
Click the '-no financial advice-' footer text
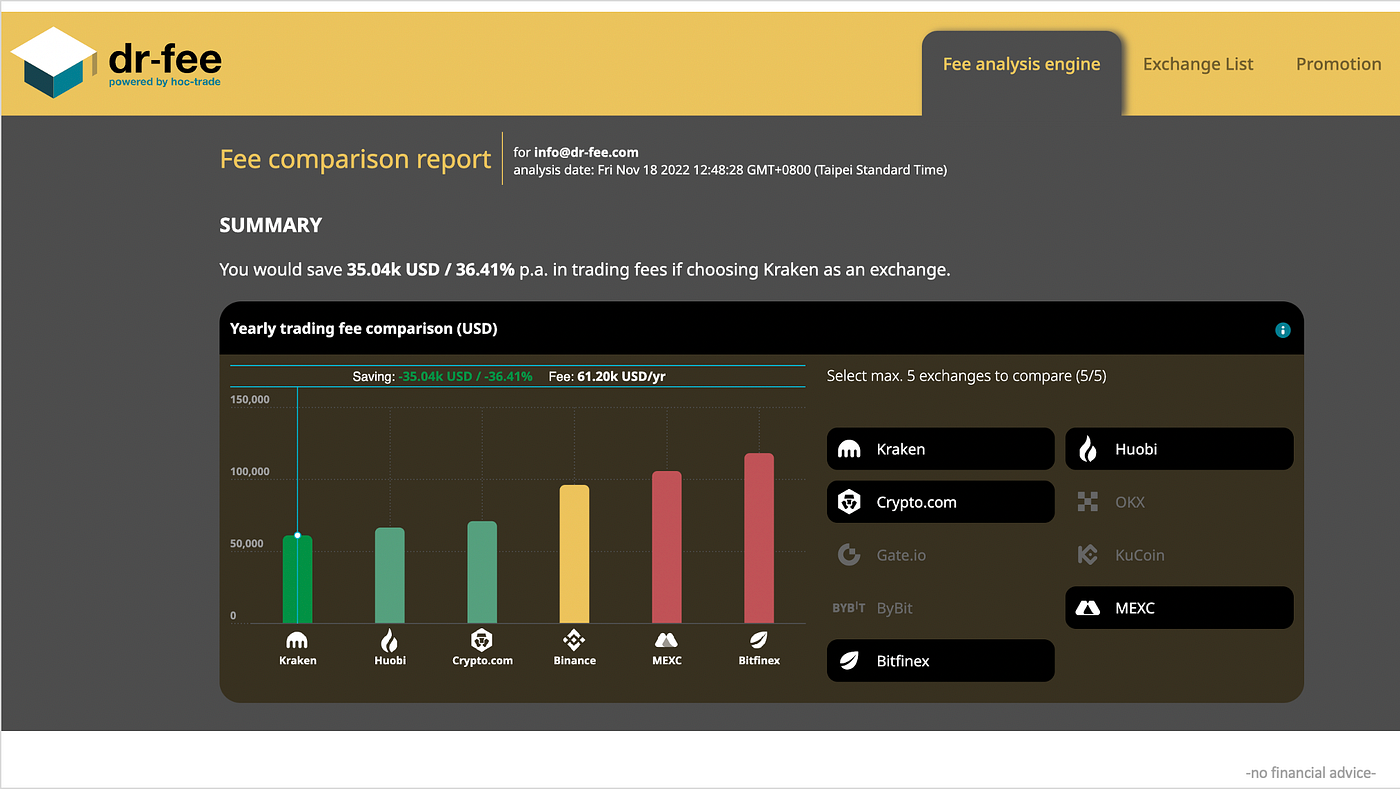tap(1311, 773)
